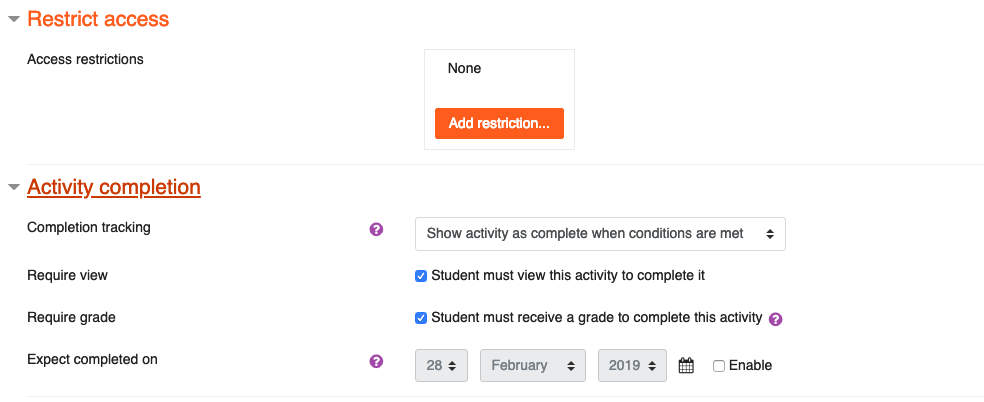Collapse the Restrict access section triangle
The width and height of the screenshot is (984, 402).
[14, 19]
